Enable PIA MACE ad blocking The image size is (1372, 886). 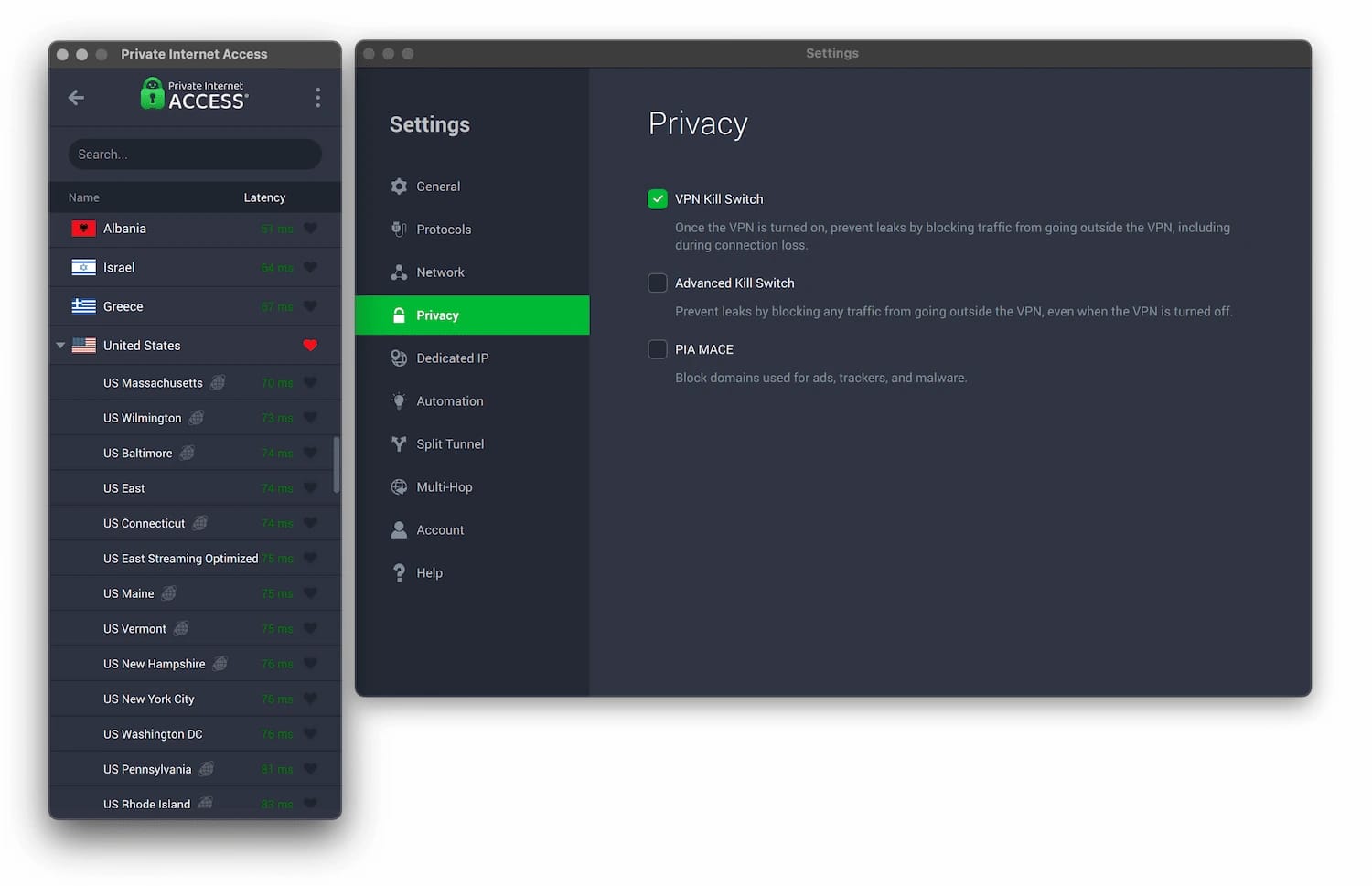coord(658,348)
